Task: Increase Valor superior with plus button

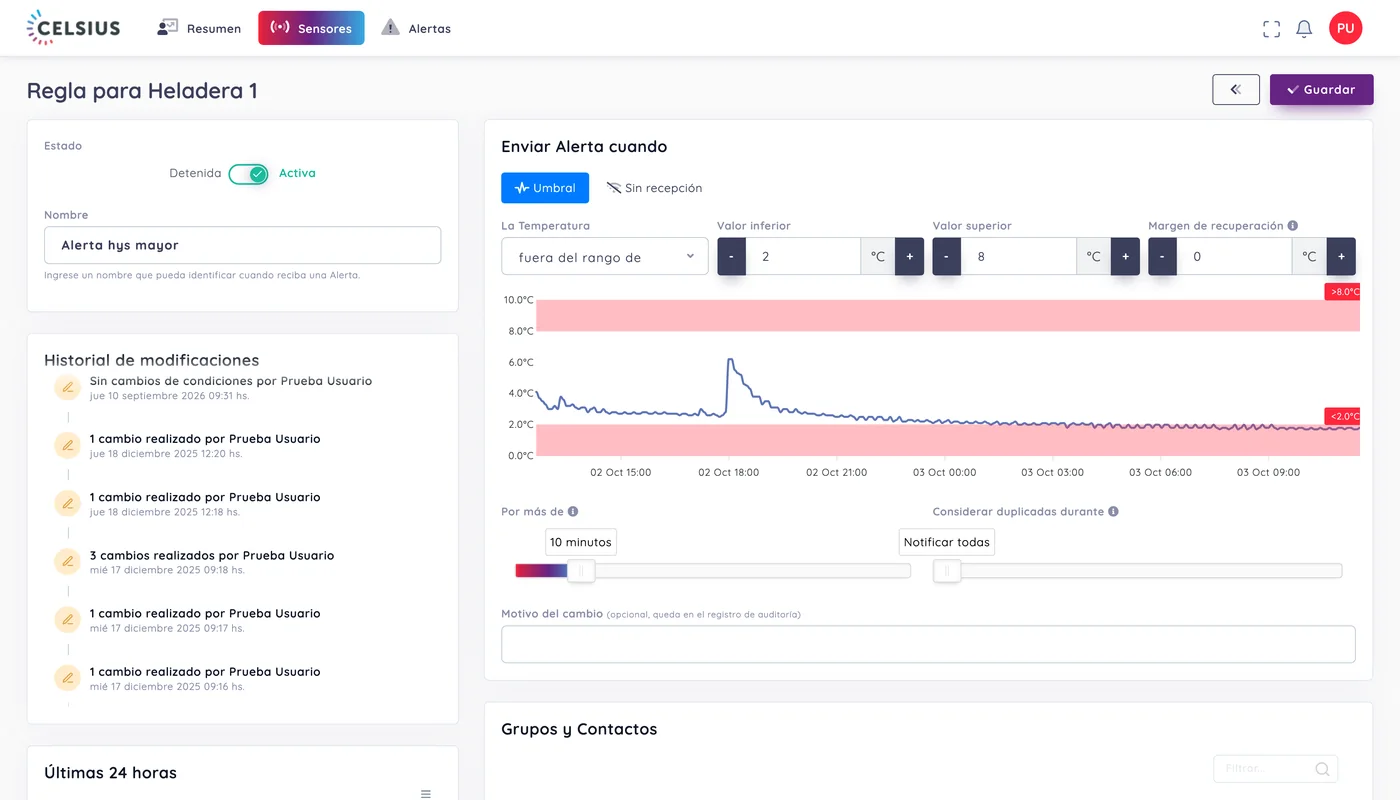Action: 1125,257
